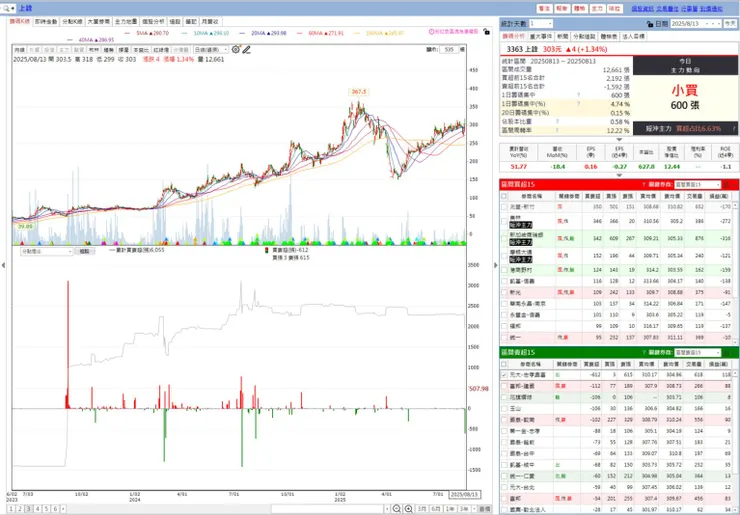Click the 今天 button
This screenshot has height=515, width=740.
[730, 24]
